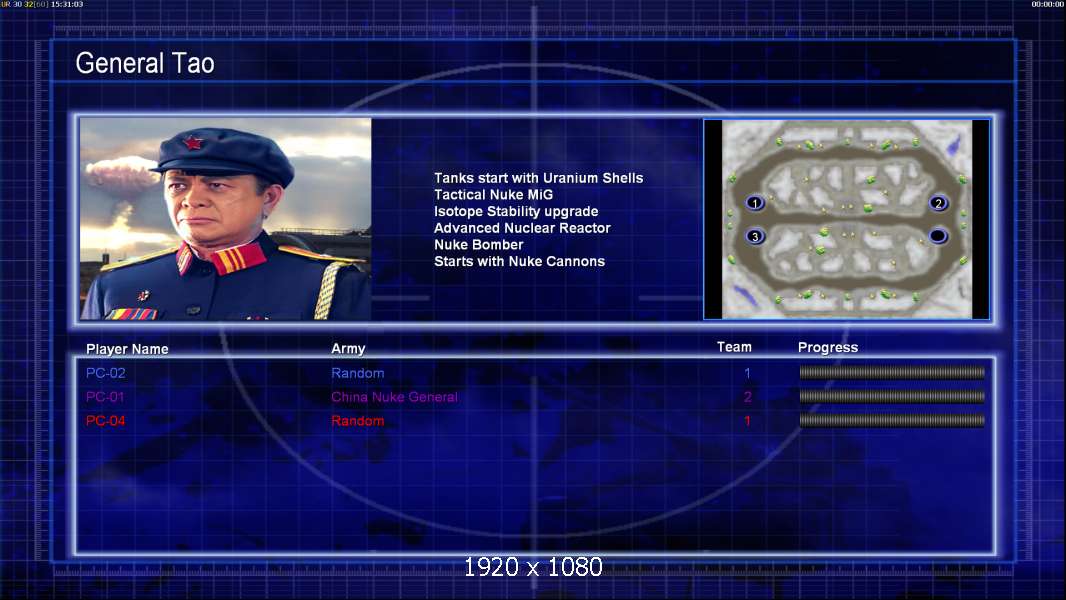Click PC-04 progress bar
The height and width of the screenshot is (600, 1066).
tap(892, 421)
